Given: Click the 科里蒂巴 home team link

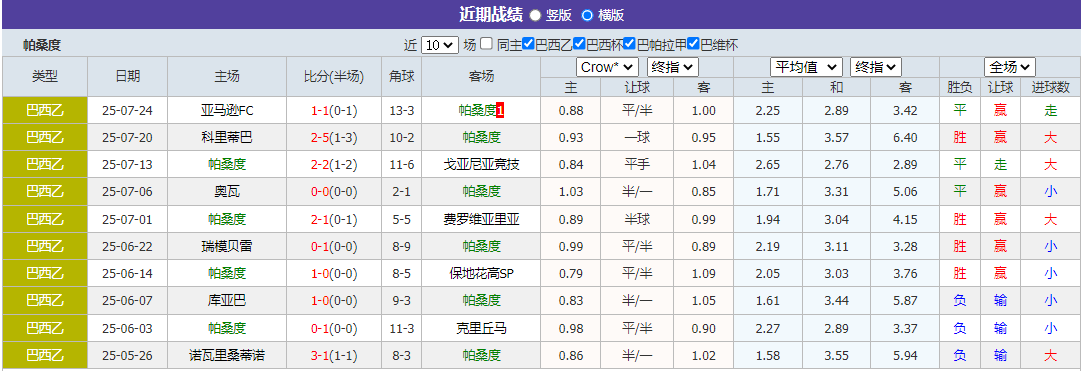Looking at the screenshot, I should coord(227,137).
